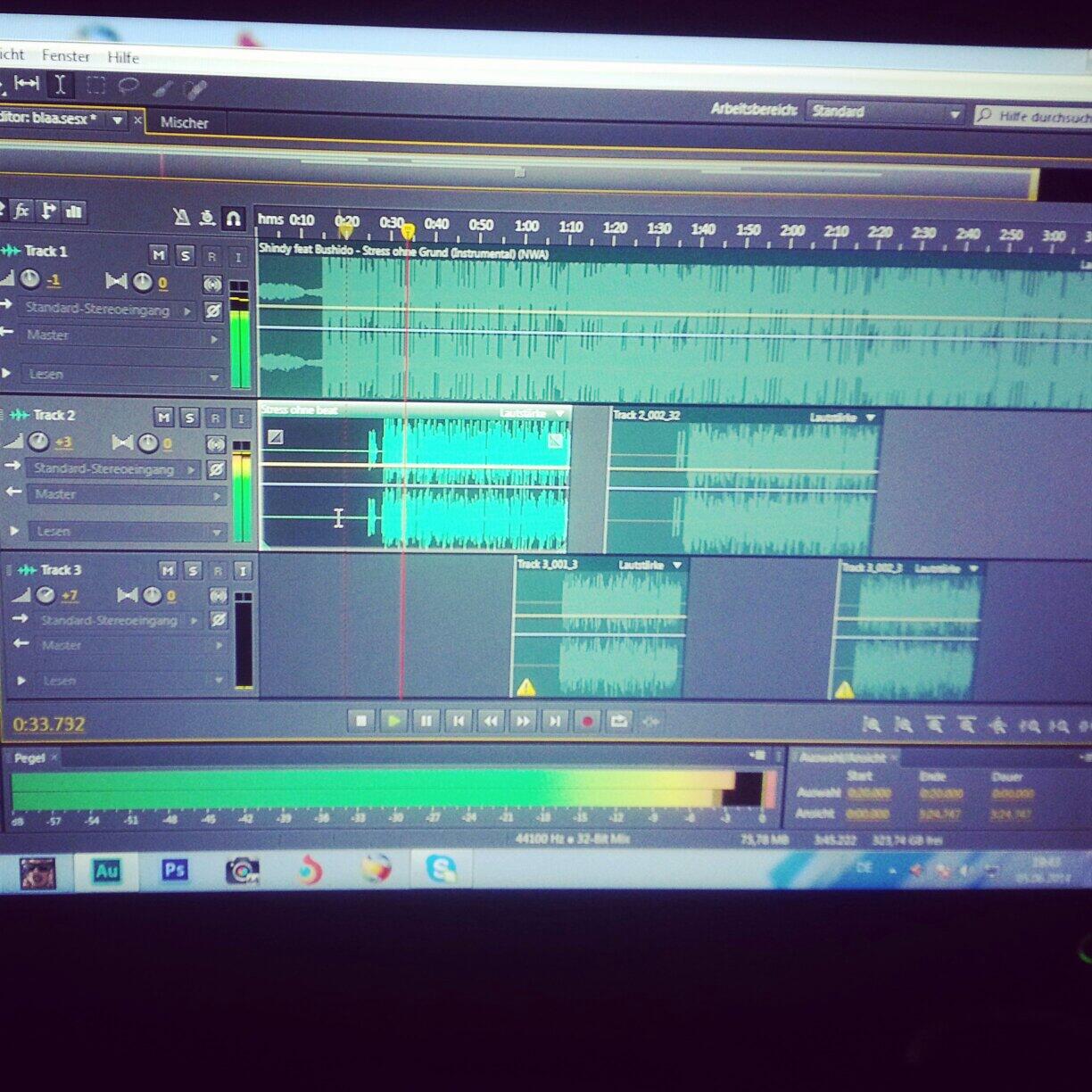
Task: Open Adobe Audition from taskbar
Action: 106,870
